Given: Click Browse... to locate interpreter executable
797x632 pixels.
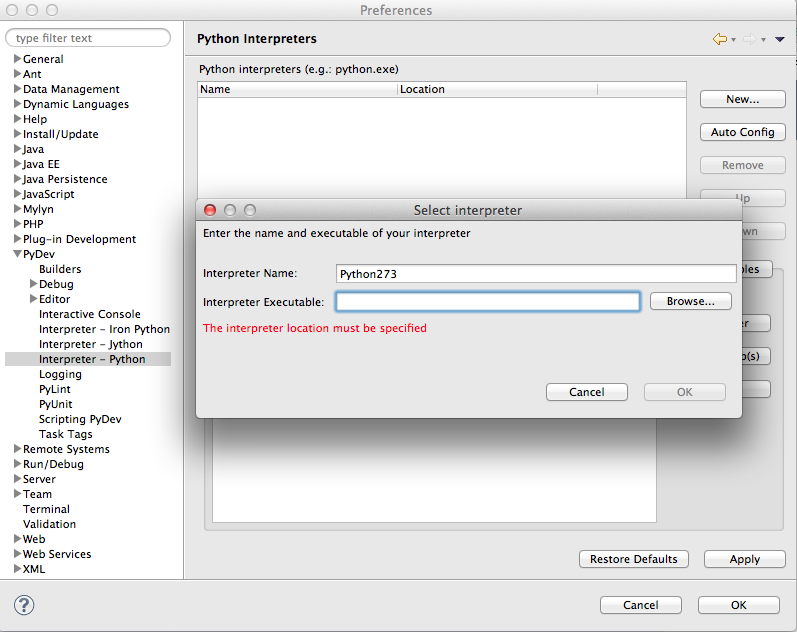Looking at the screenshot, I should click(690, 301).
